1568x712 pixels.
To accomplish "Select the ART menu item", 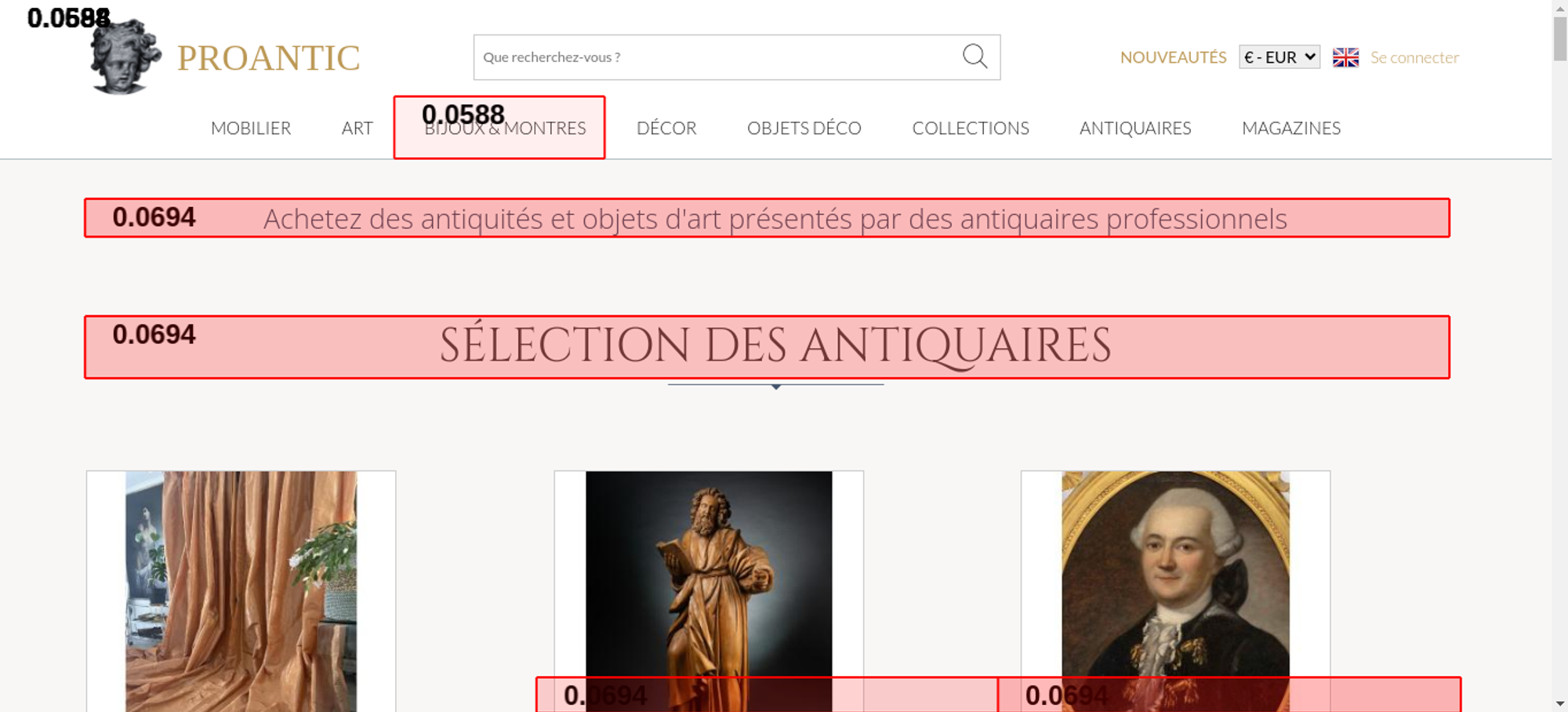I will (x=357, y=128).
